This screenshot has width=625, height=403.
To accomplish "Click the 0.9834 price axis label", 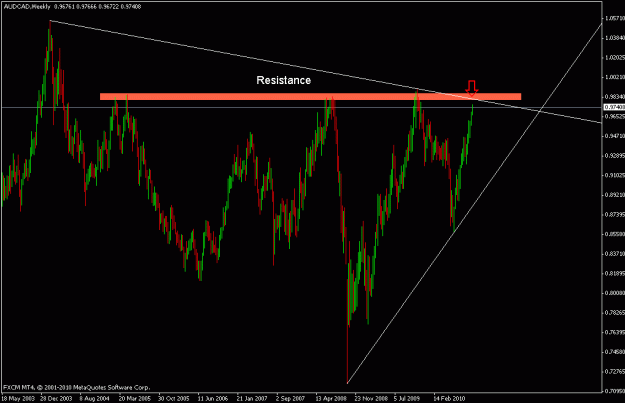I will (x=615, y=97).
